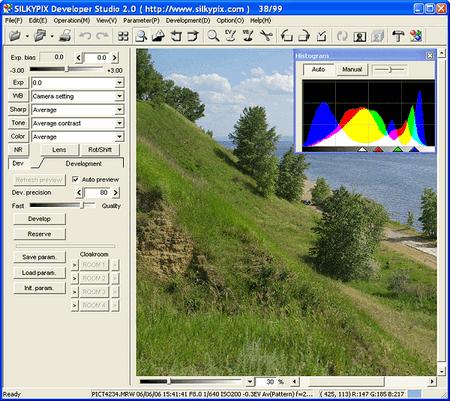Screen dimensions: 450x401
Task: Click the Dev. precision increase arrow
Action: [115, 192]
